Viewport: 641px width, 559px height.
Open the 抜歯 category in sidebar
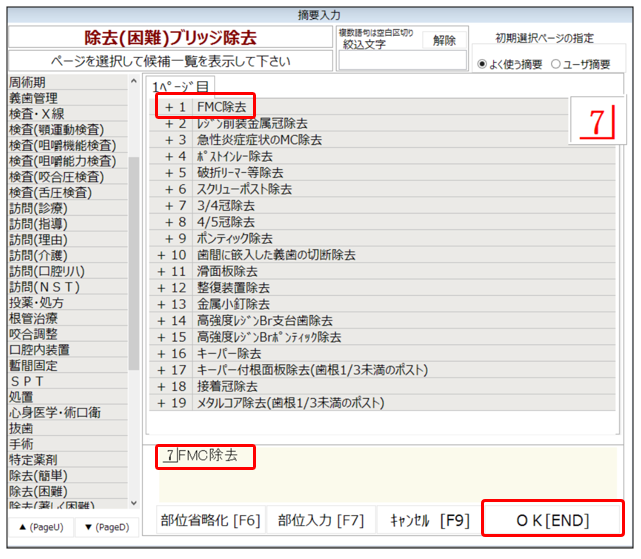[27, 428]
